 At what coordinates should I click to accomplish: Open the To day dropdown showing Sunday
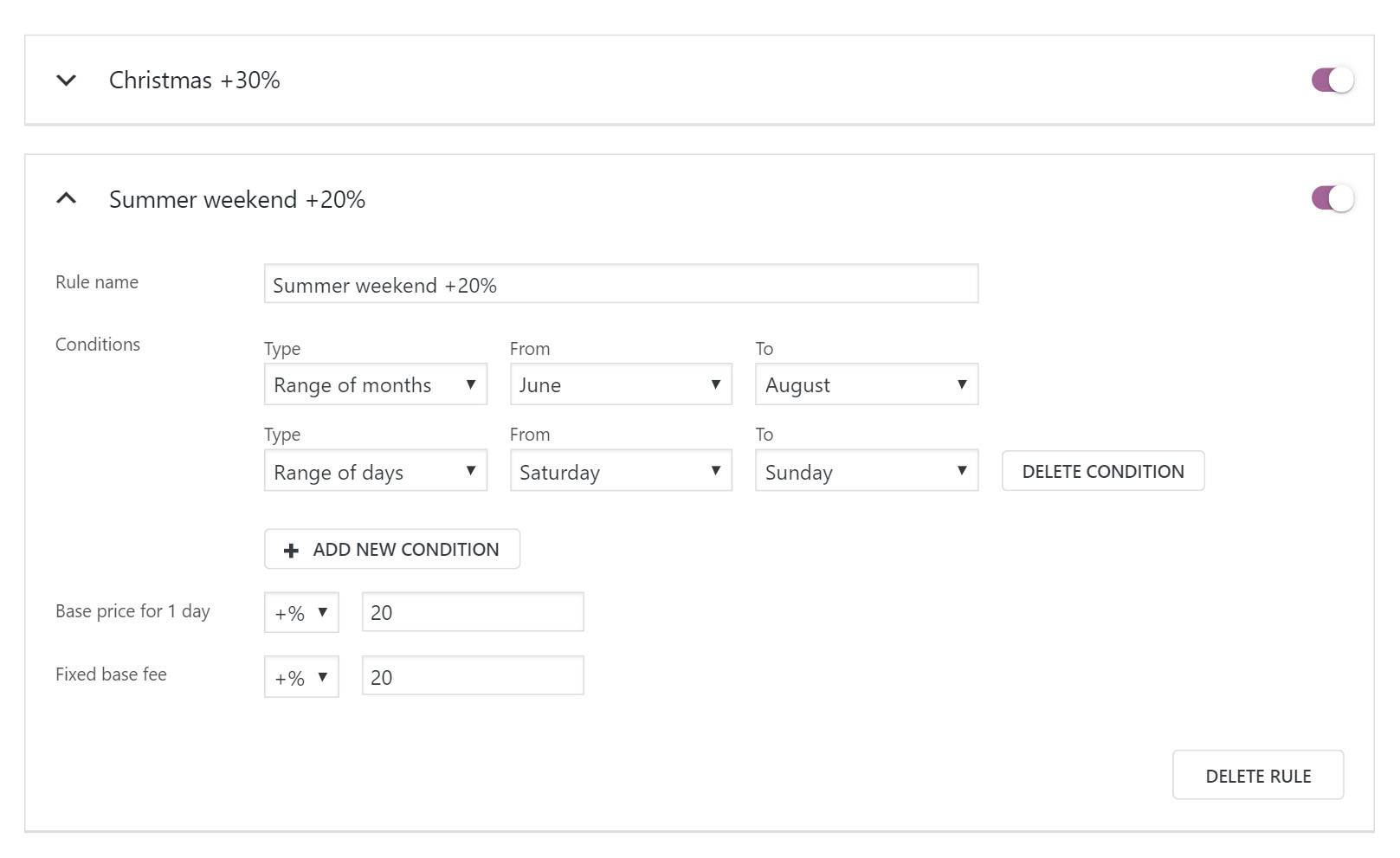(867, 470)
